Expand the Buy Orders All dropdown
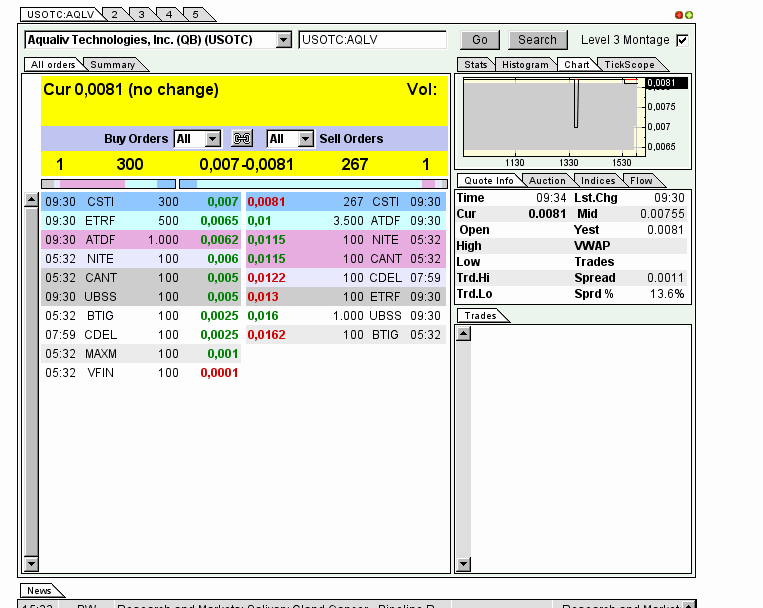The height and width of the screenshot is (608, 763). tap(213, 139)
